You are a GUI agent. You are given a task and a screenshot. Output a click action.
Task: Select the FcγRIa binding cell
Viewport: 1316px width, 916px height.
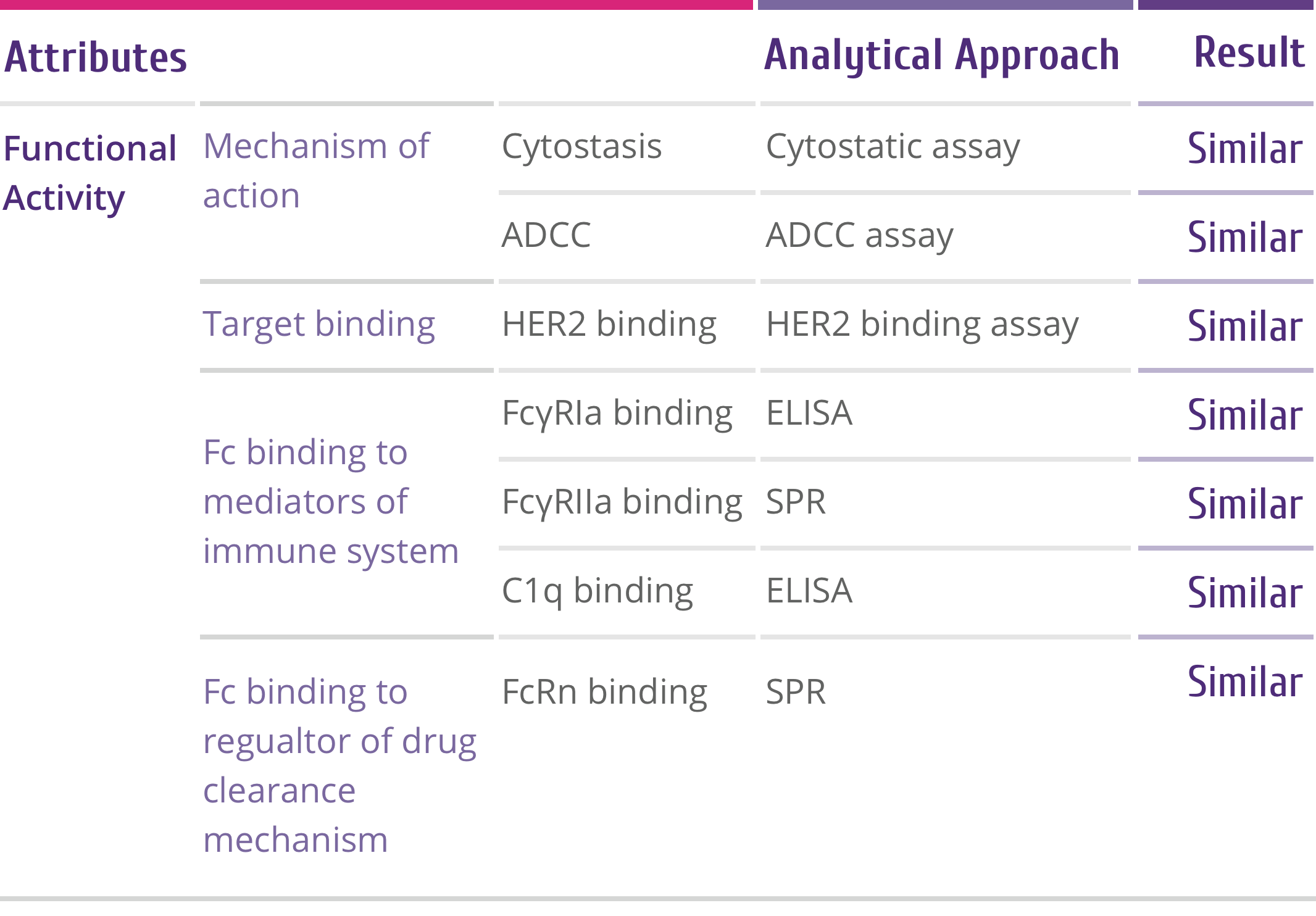tap(617, 413)
